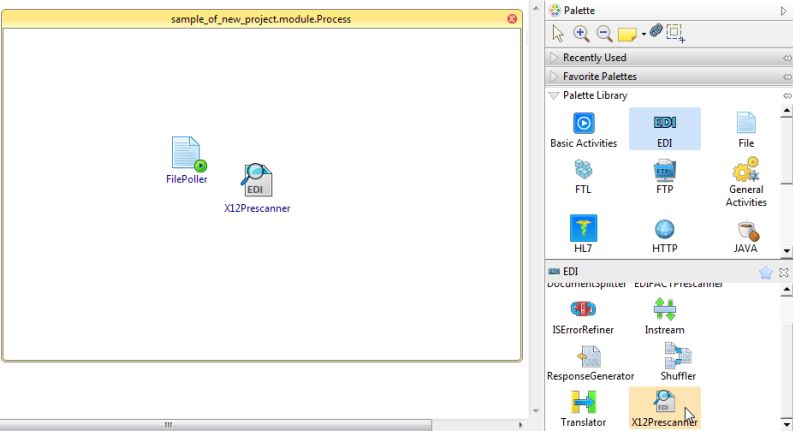The image size is (793, 431).
Task: Open the File palette
Action: [746, 130]
